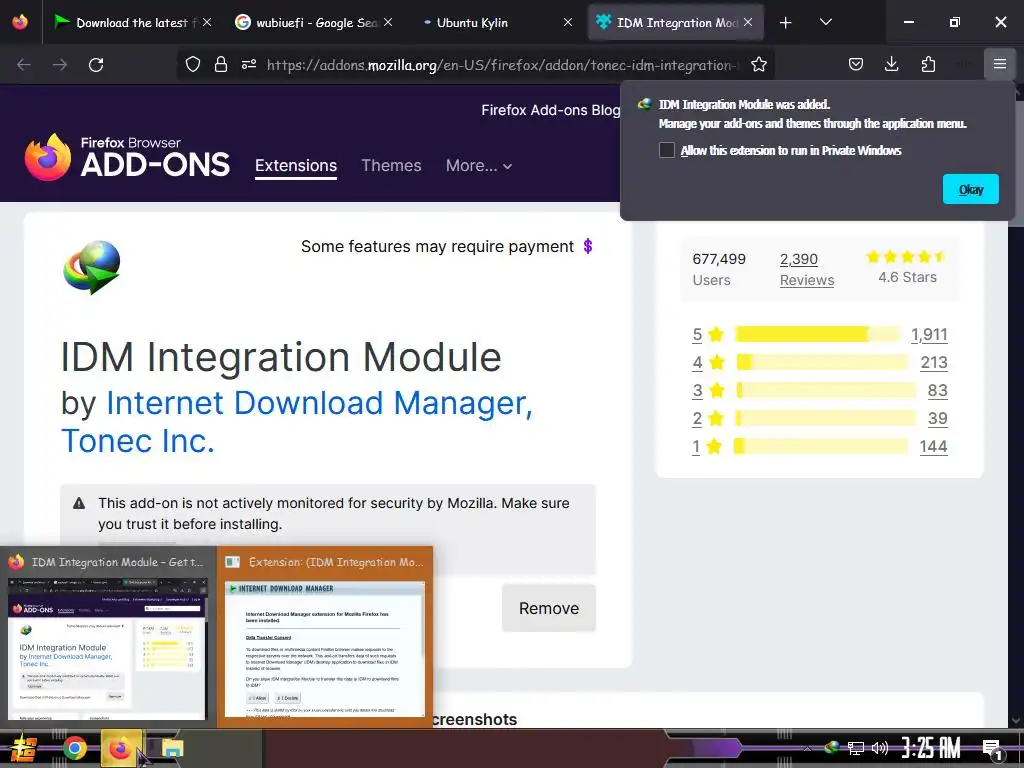The width and height of the screenshot is (1024, 768).
Task: Click the 3:25 AM taskbar clock
Action: 931,748
